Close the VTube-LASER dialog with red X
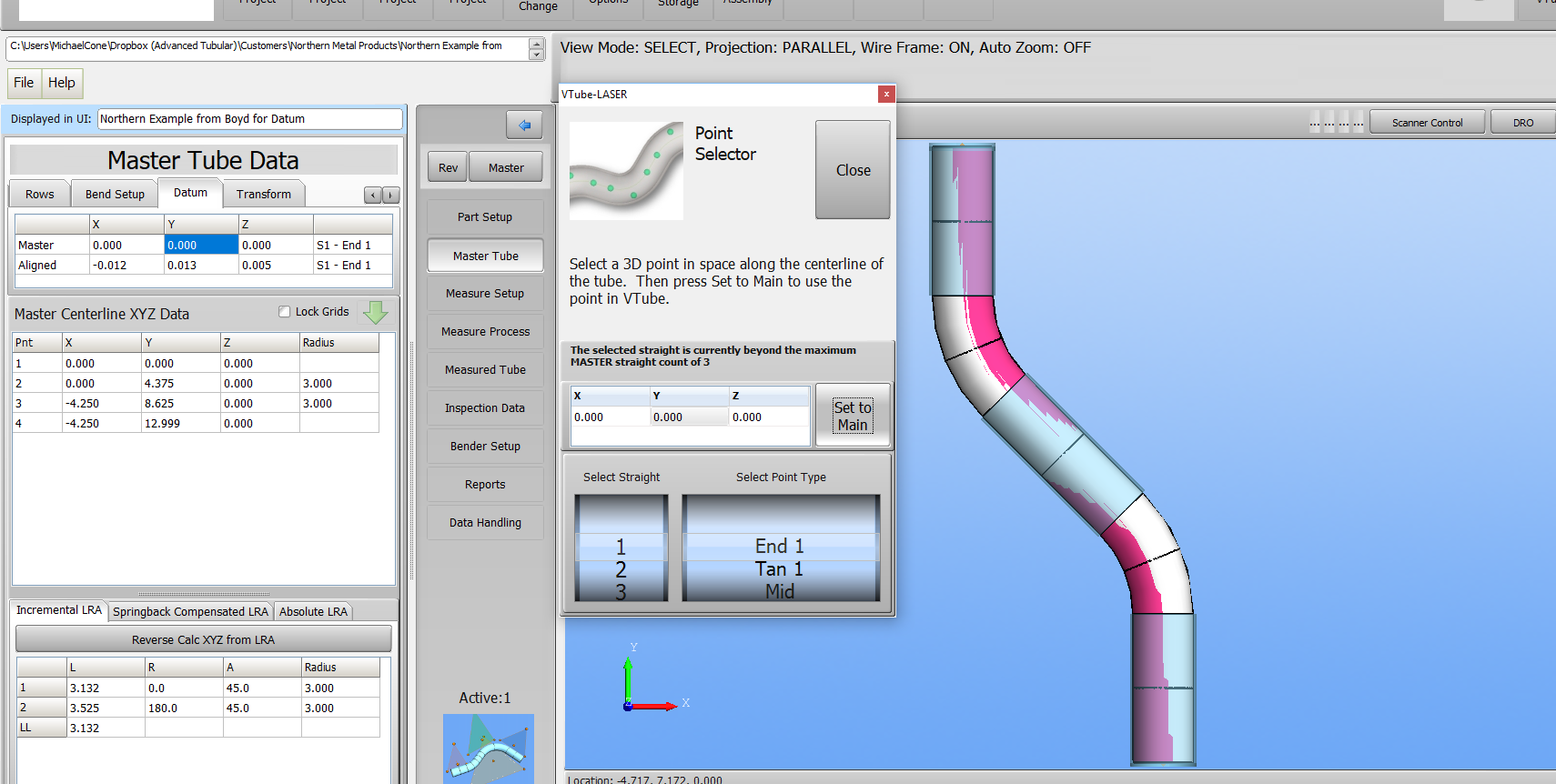1556x784 pixels. point(886,94)
